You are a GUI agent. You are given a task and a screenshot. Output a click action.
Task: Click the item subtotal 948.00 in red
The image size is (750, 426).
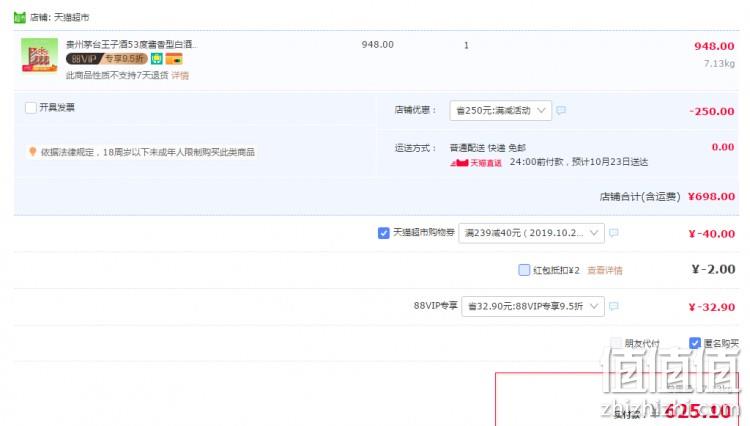click(714, 46)
